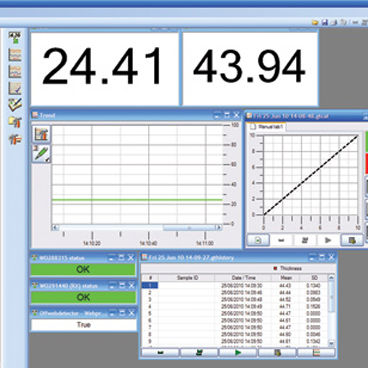Click the blue save disk icon in top toolbar
Viewport: 368px width, 368px height.
324,22
